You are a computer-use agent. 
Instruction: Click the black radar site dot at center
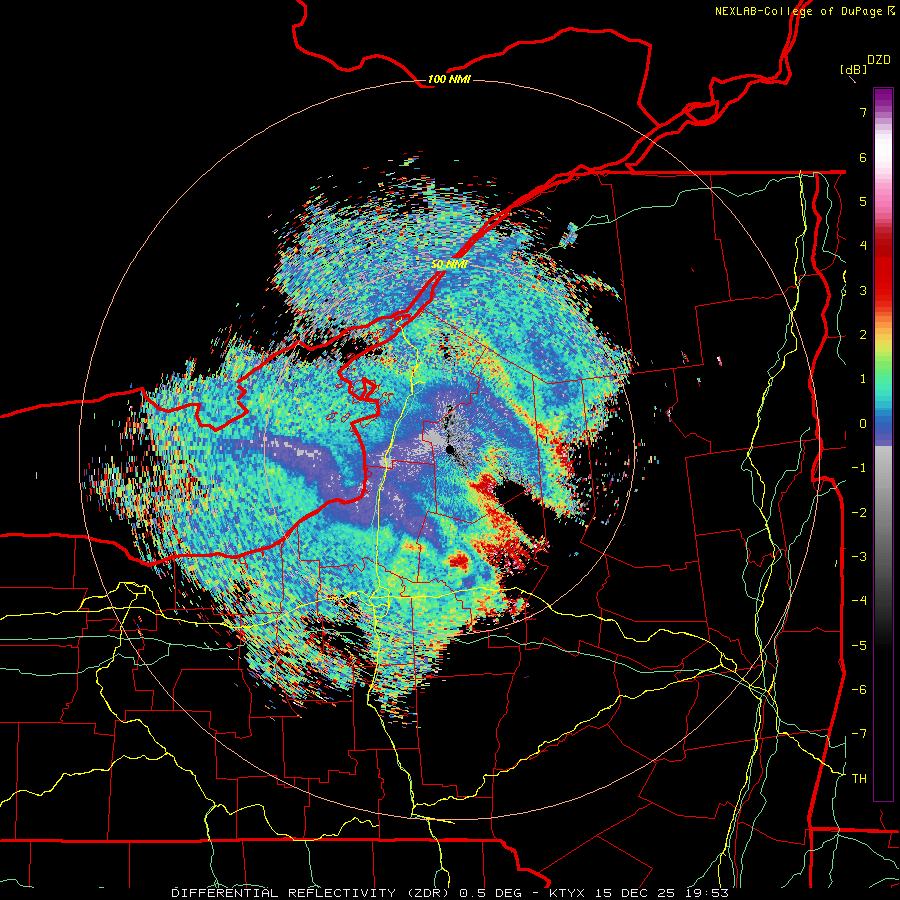tap(450, 449)
